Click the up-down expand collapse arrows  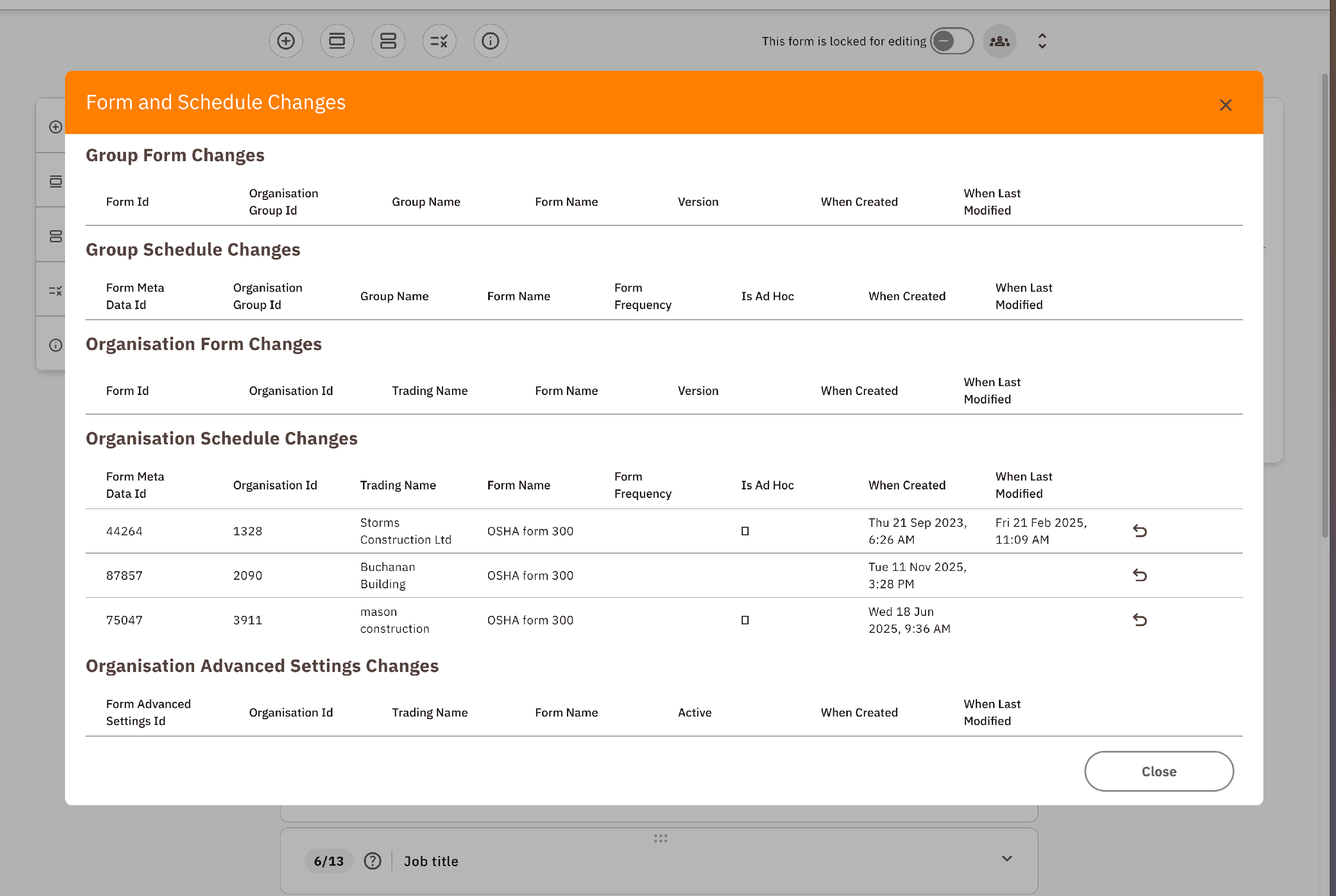[x=1042, y=41]
